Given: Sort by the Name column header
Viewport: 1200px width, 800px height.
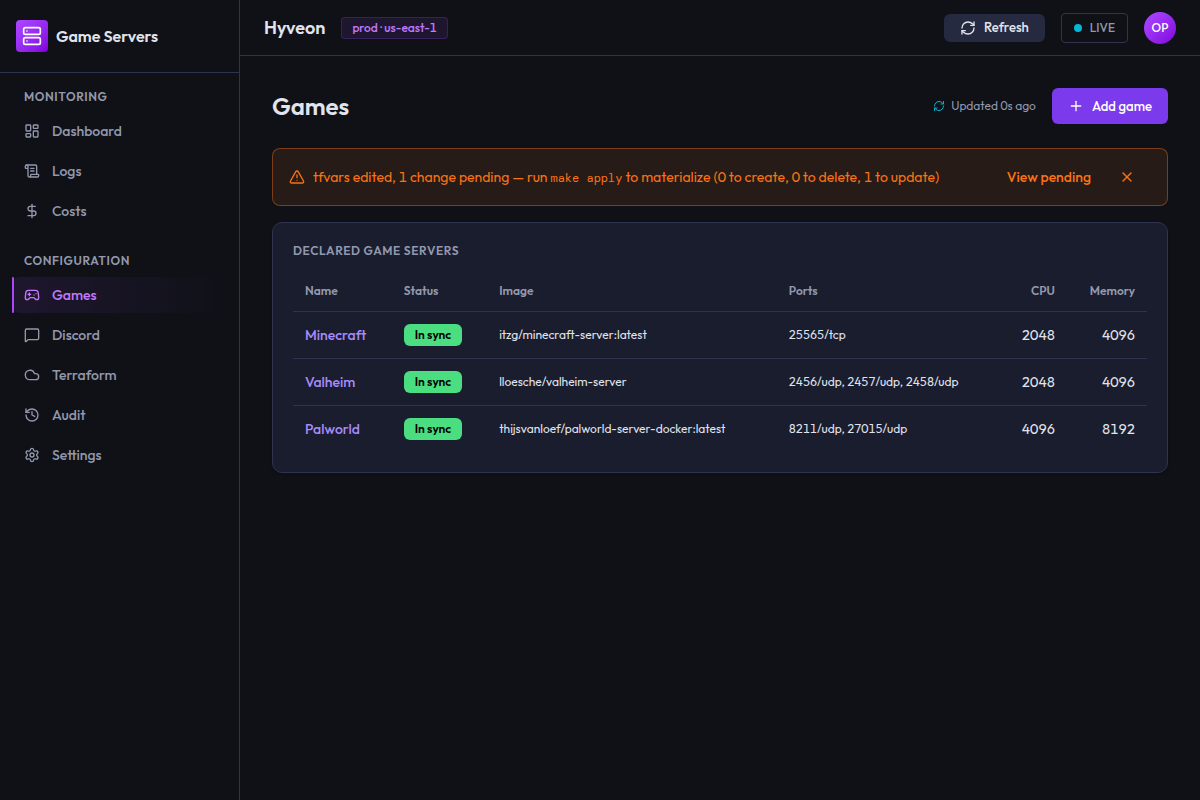Looking at the screenshot, I should tap(321, 291).
